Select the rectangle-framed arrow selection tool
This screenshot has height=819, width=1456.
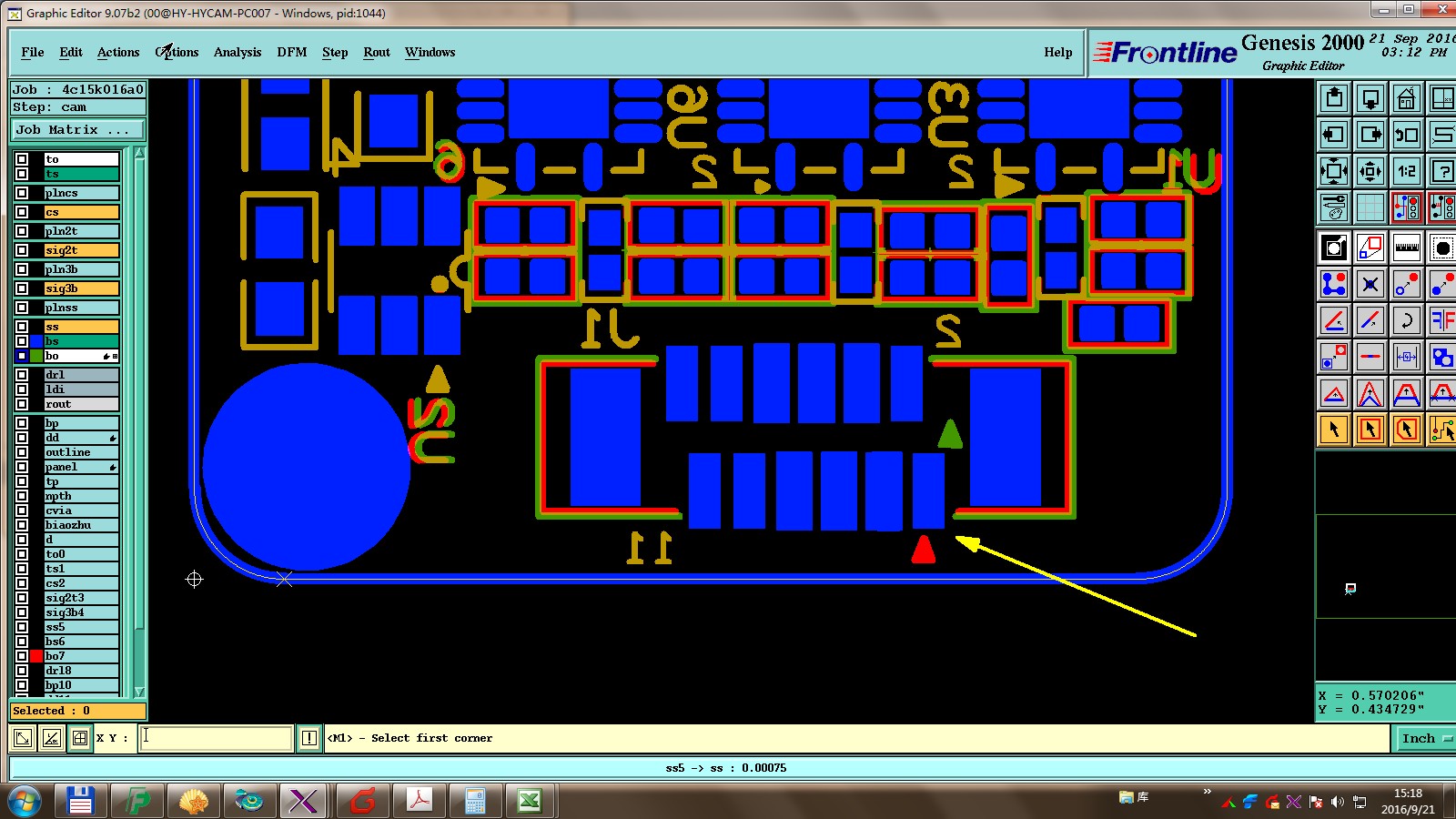pos(1370,429)
